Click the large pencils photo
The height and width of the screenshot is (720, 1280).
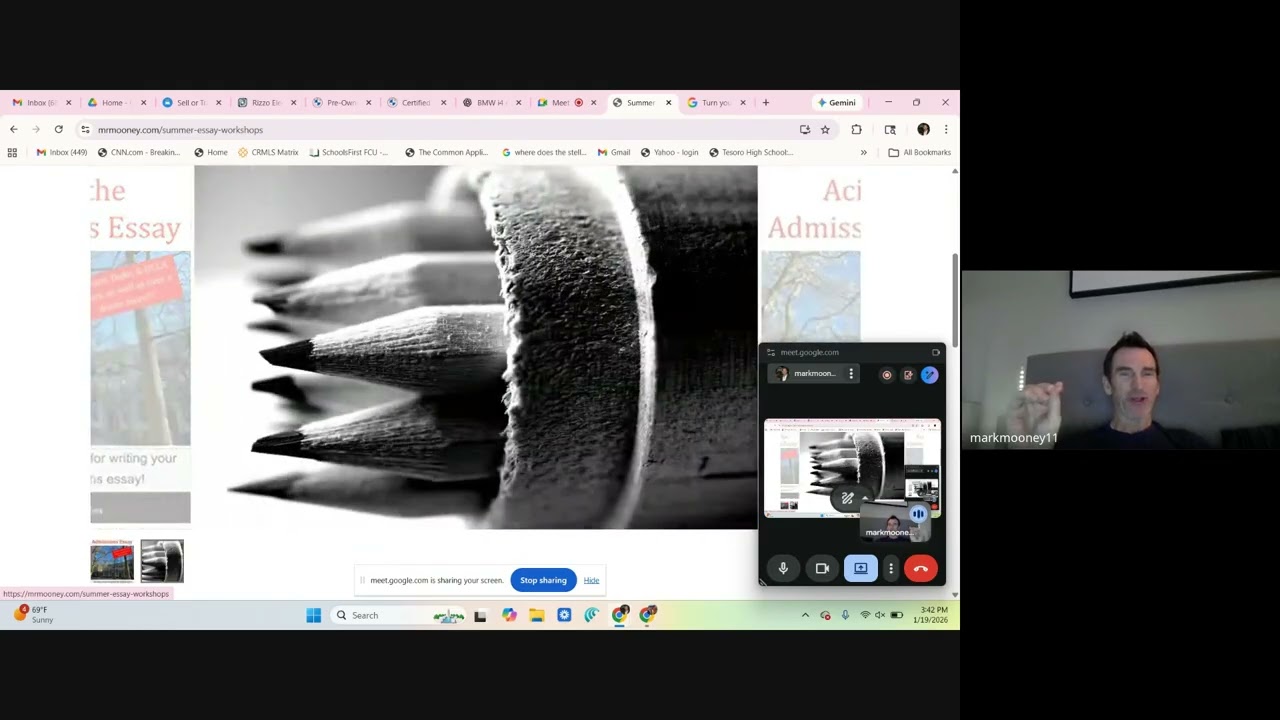(x=476, y=347)
